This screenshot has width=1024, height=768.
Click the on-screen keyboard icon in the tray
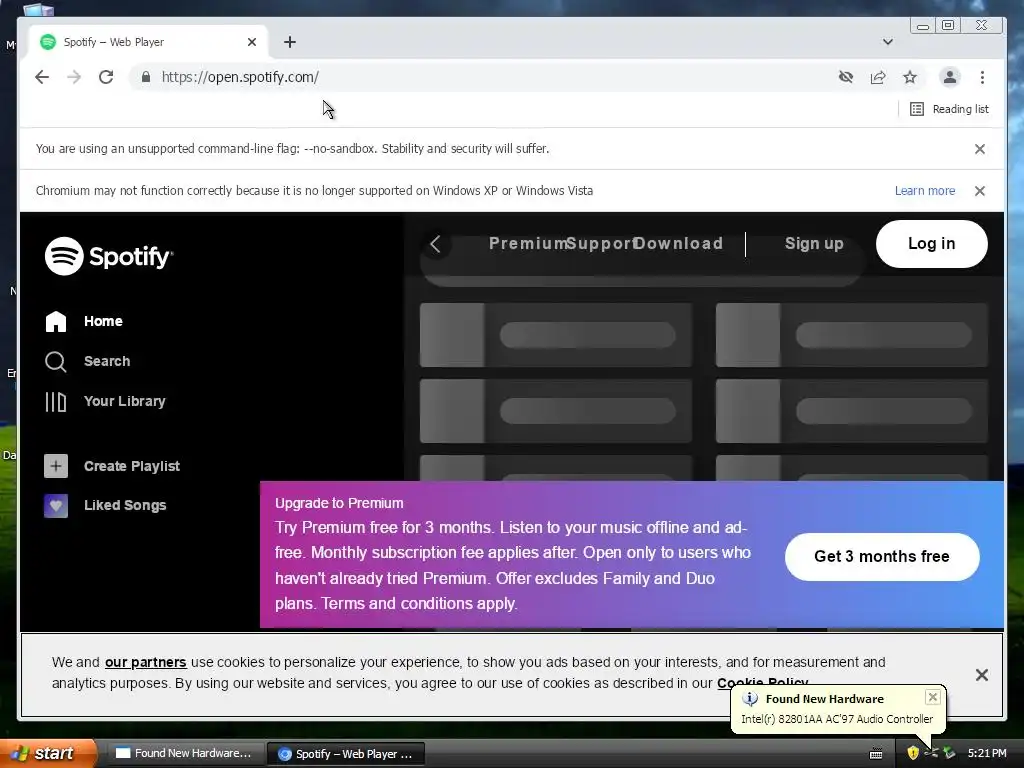click(x=876, y=754)
